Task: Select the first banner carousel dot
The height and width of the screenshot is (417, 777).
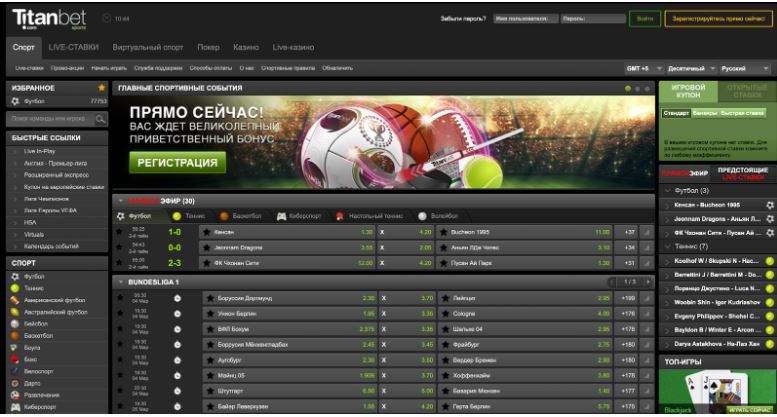Action: [x=625, y=89]
